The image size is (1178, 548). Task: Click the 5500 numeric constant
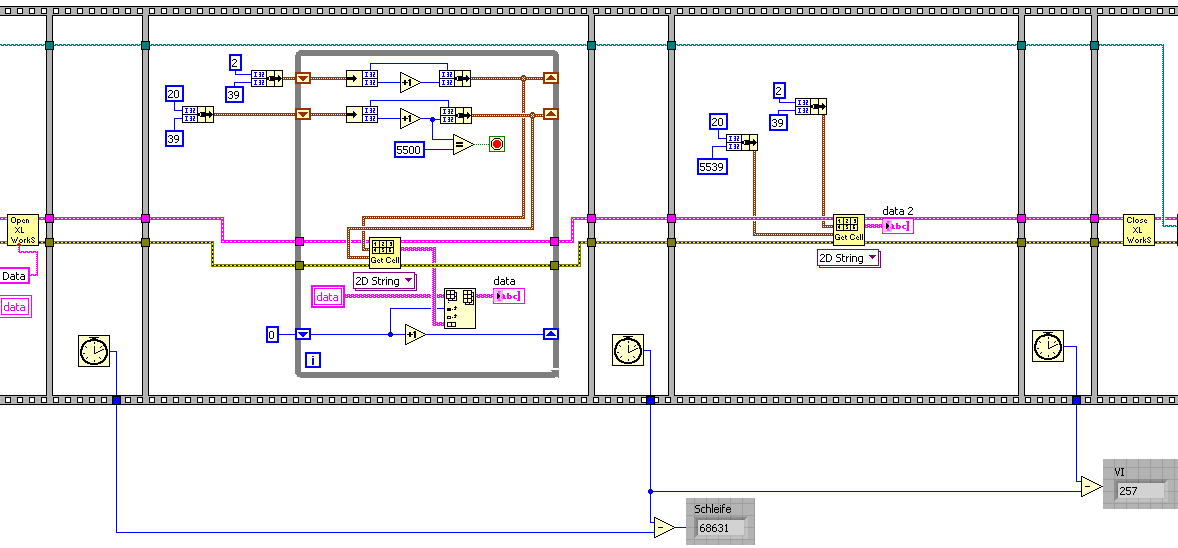click(x=410, y=150)
